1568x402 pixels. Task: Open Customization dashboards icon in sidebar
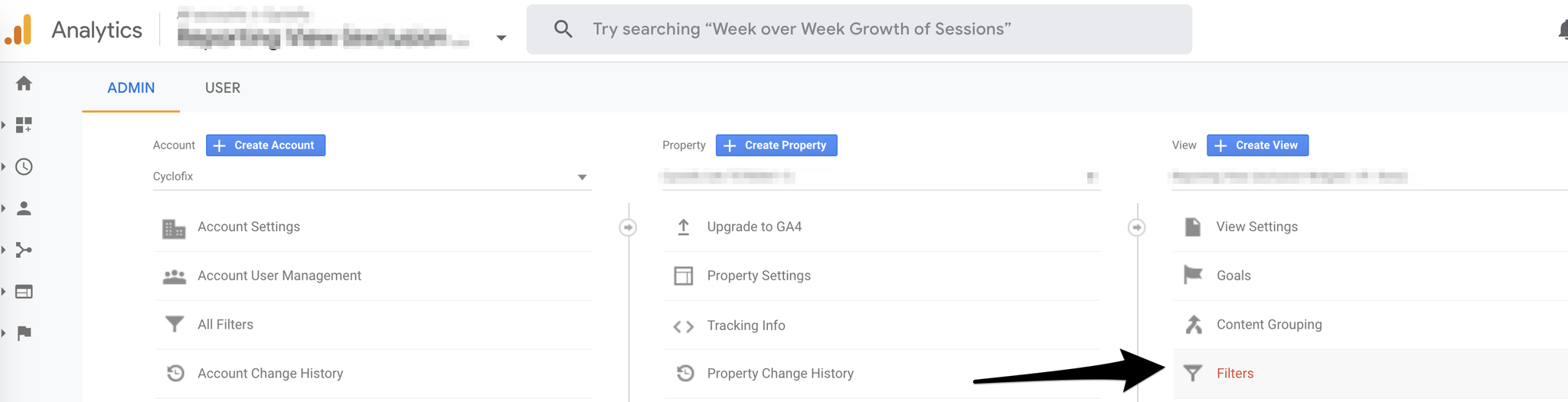coord(24,125)
